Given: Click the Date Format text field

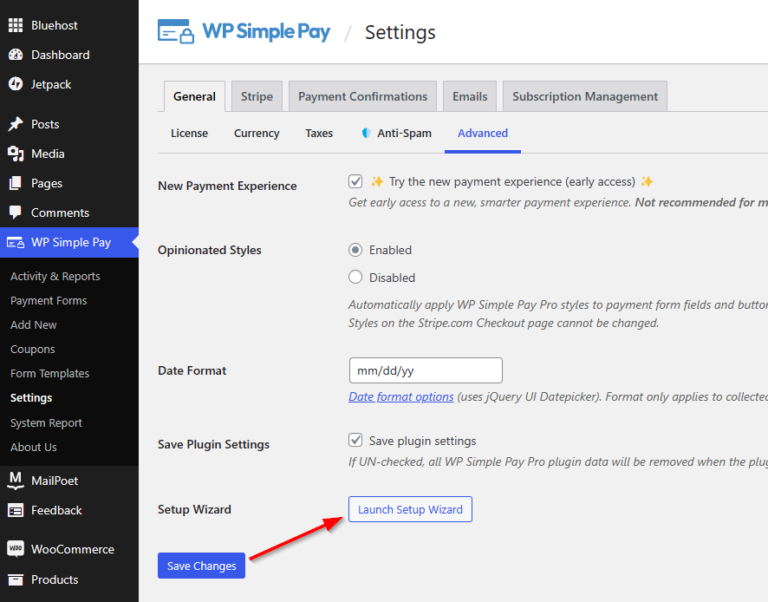Looking at the screenshot, I should point(425,371).
